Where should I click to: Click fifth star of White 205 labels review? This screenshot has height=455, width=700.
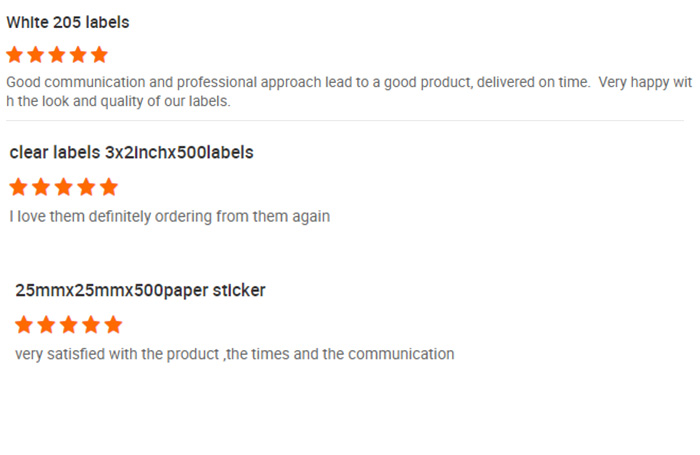(99, 55)
